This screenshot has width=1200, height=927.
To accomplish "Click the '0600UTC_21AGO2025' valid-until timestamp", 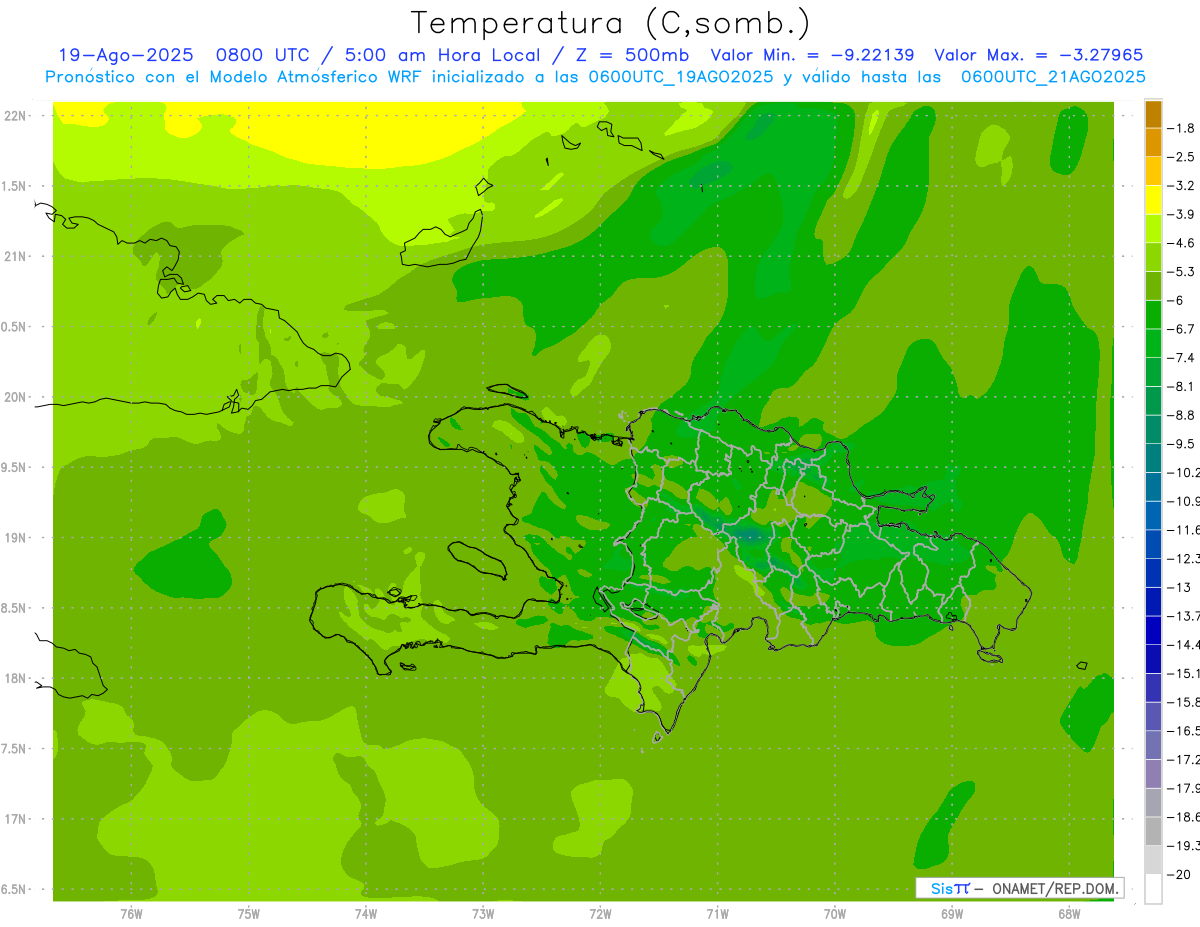I will click(1053, 77).
